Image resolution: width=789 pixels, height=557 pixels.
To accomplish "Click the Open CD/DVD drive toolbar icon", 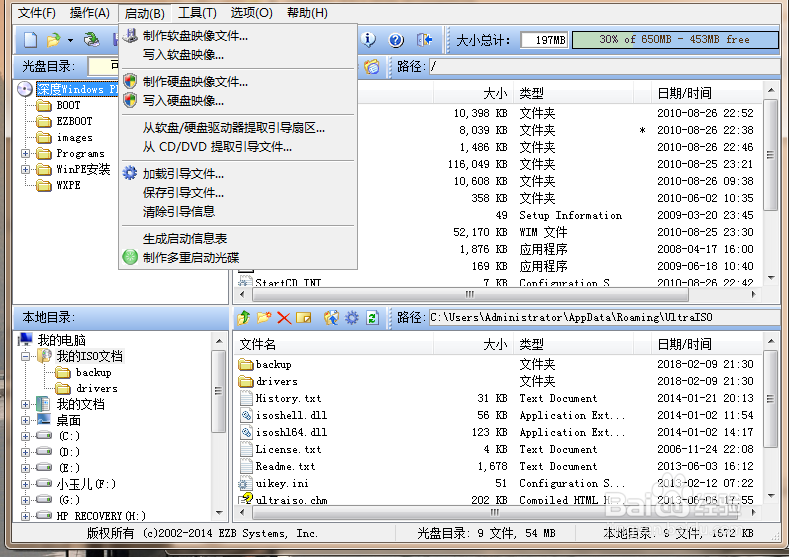I will click(92, 40).
